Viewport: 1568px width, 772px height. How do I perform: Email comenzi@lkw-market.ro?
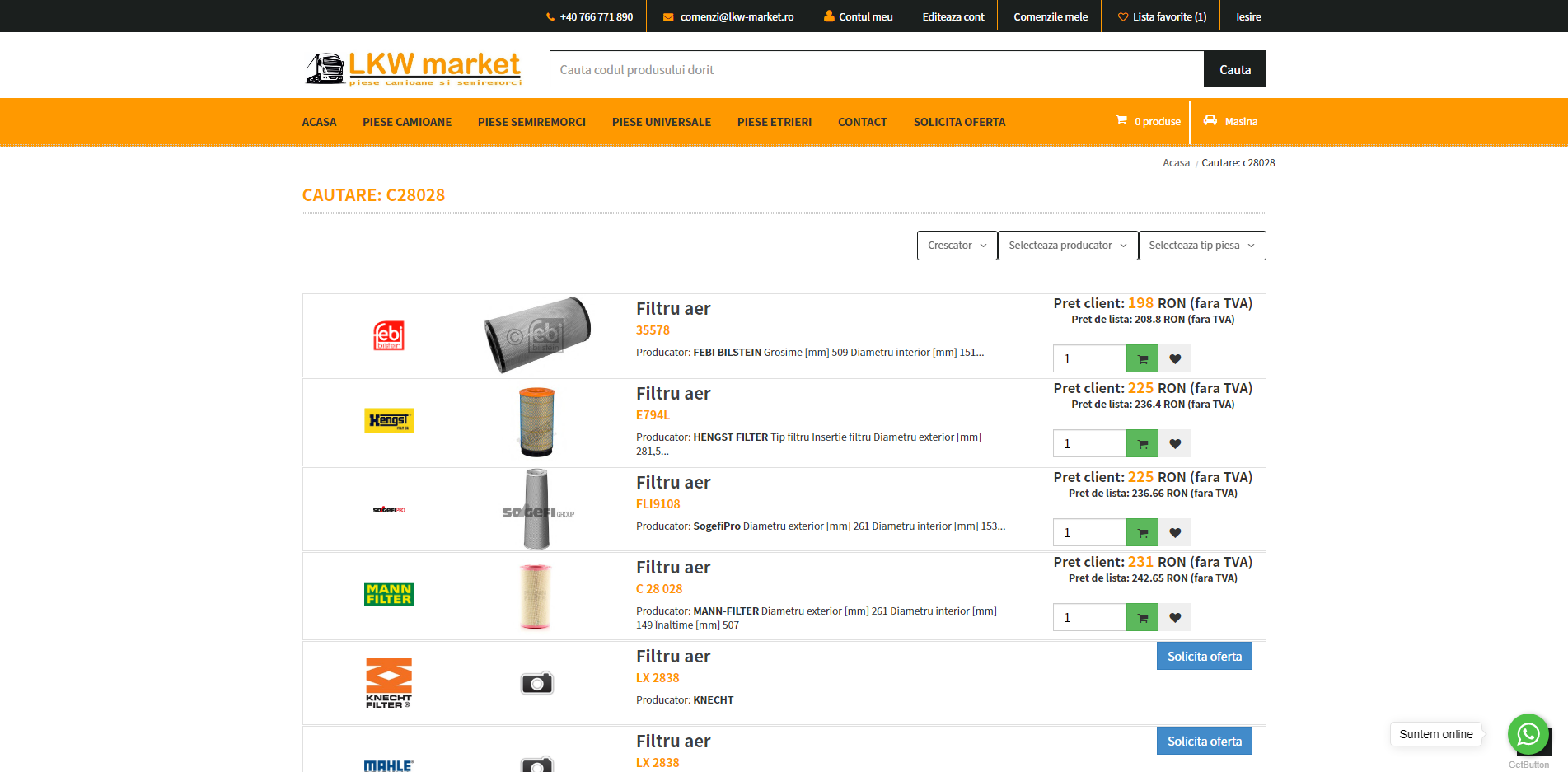(x=728, y=16)
